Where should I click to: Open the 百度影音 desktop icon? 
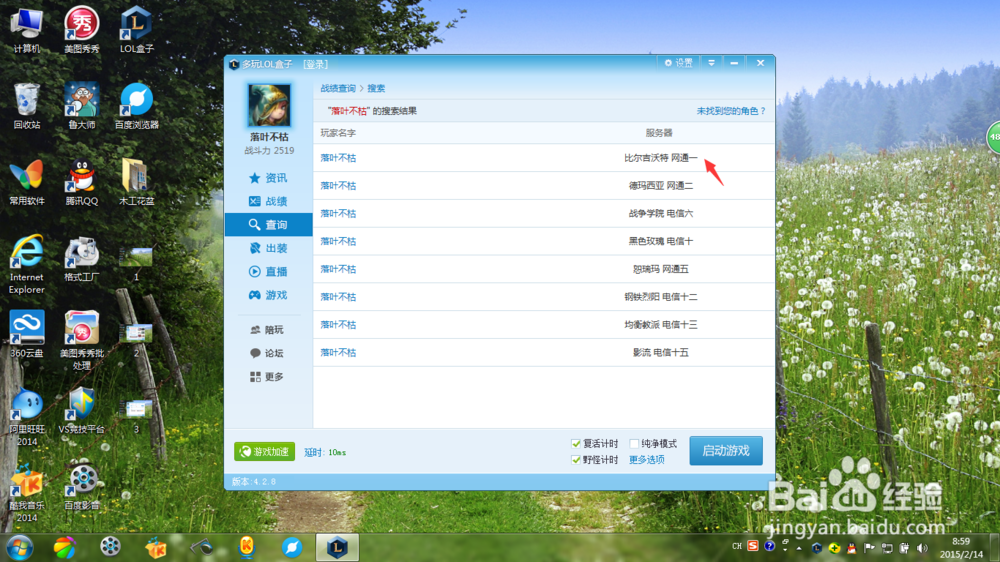(x=82, y=486)
